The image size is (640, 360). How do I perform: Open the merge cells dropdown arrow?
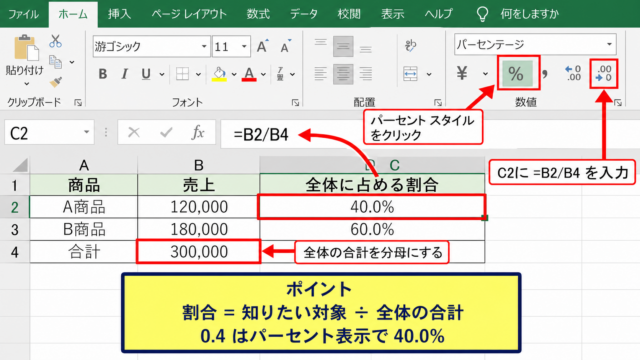coord(429,74)
